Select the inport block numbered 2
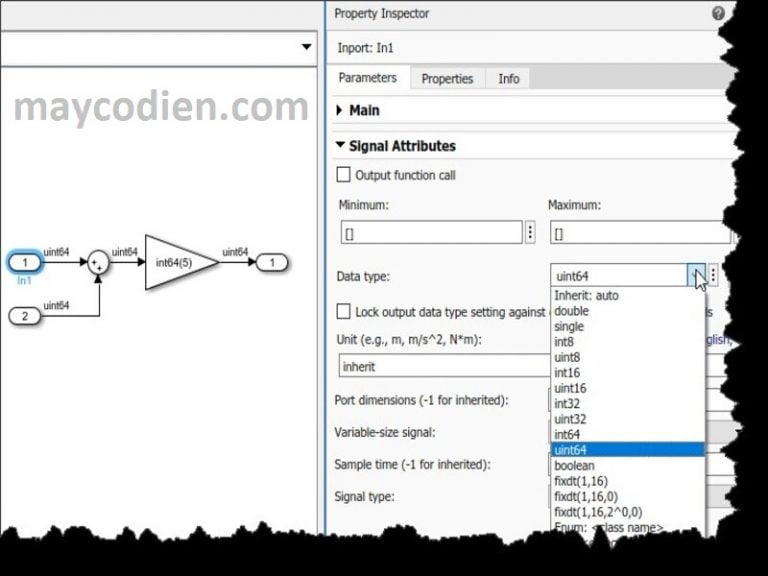The image size is (768, 576). coord(26,316)
